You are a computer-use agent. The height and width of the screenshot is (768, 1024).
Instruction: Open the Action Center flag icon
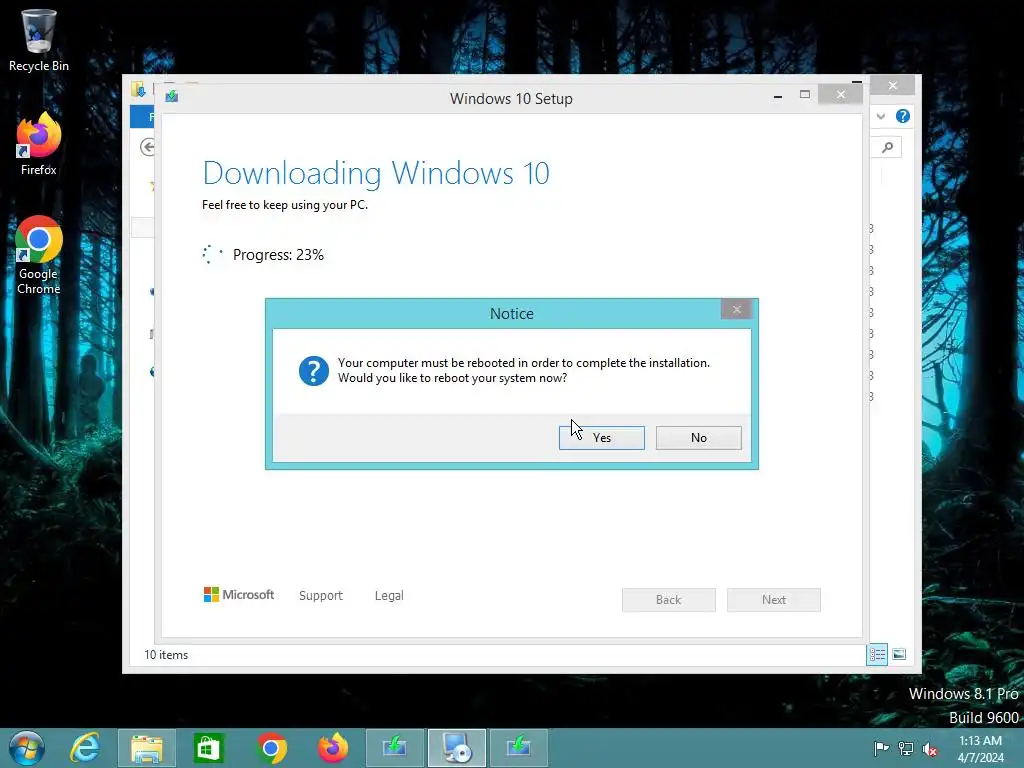tap(881, 748)
